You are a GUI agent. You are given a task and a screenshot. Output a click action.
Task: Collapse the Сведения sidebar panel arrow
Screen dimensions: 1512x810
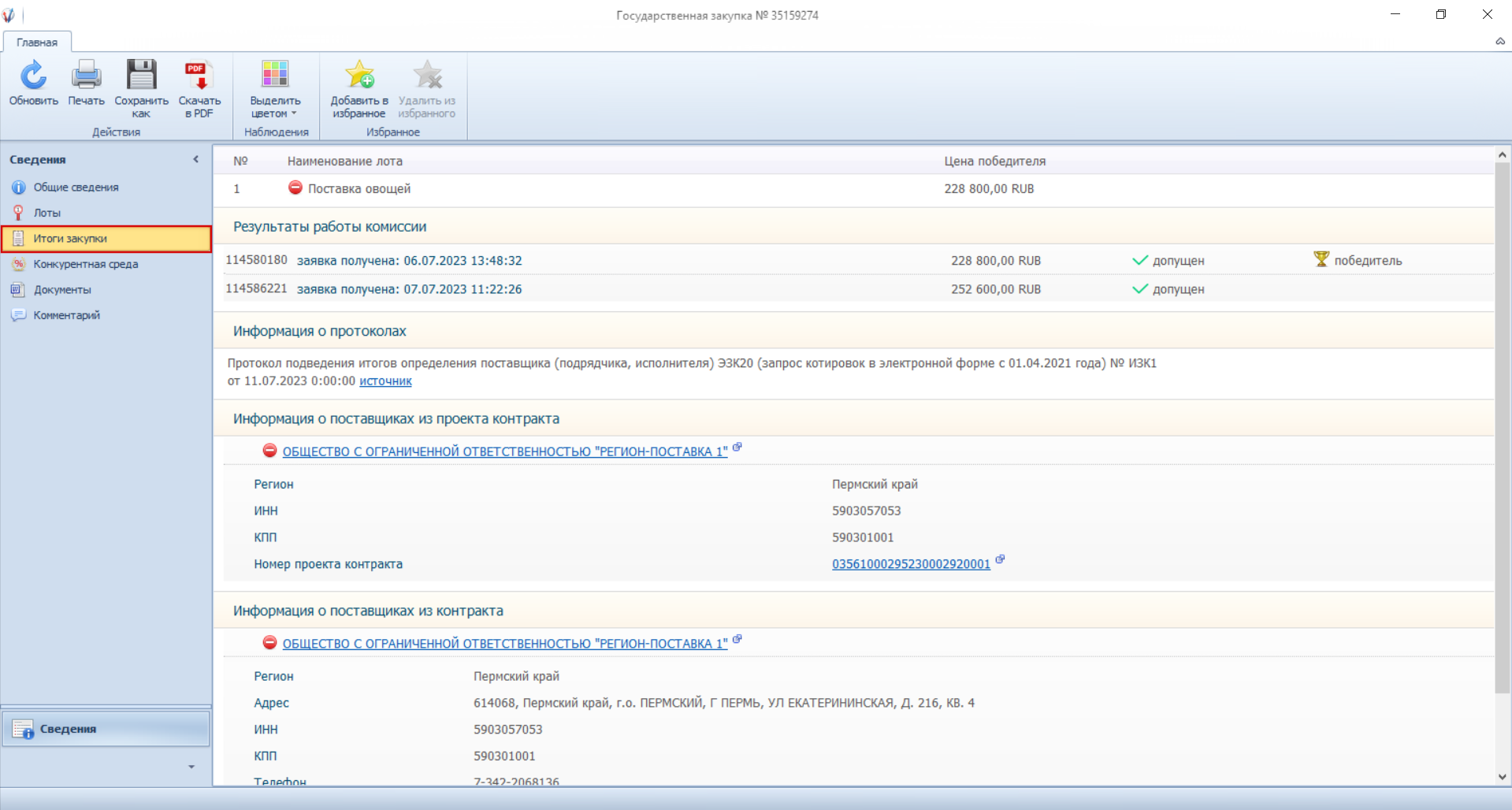[x=195, y=159]
